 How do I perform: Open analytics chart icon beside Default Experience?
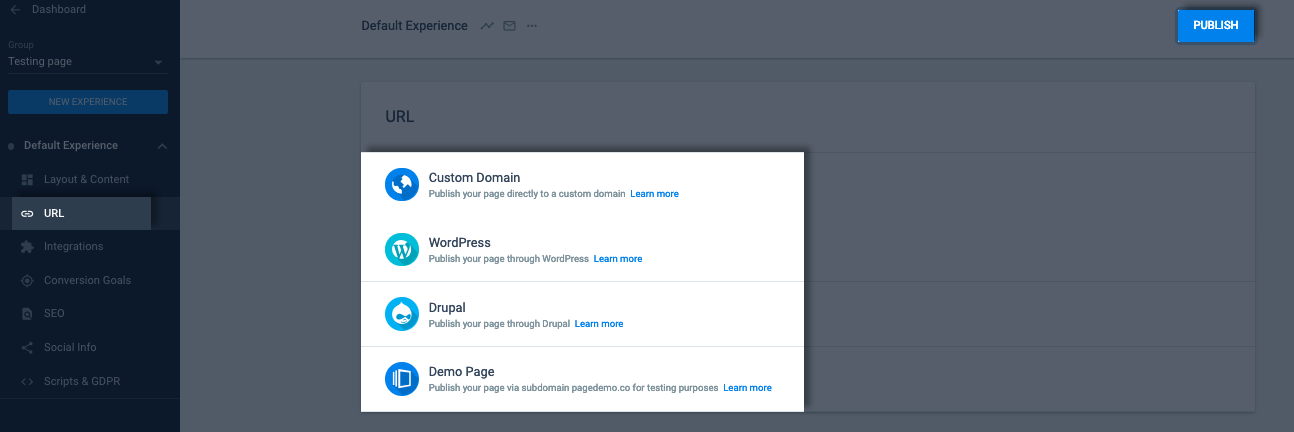click(x=487, y=26)
